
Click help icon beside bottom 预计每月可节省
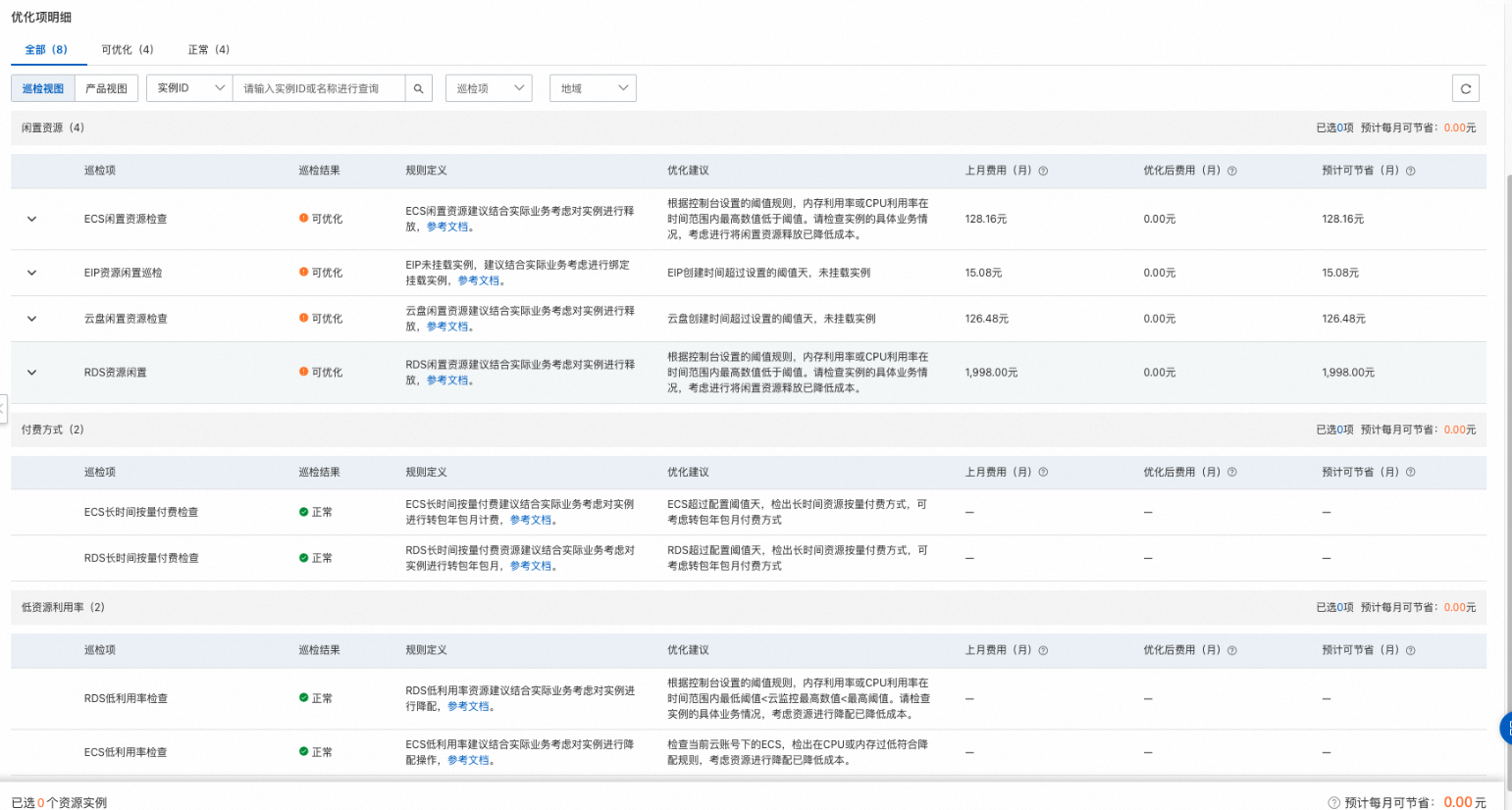click(1333, 802)
